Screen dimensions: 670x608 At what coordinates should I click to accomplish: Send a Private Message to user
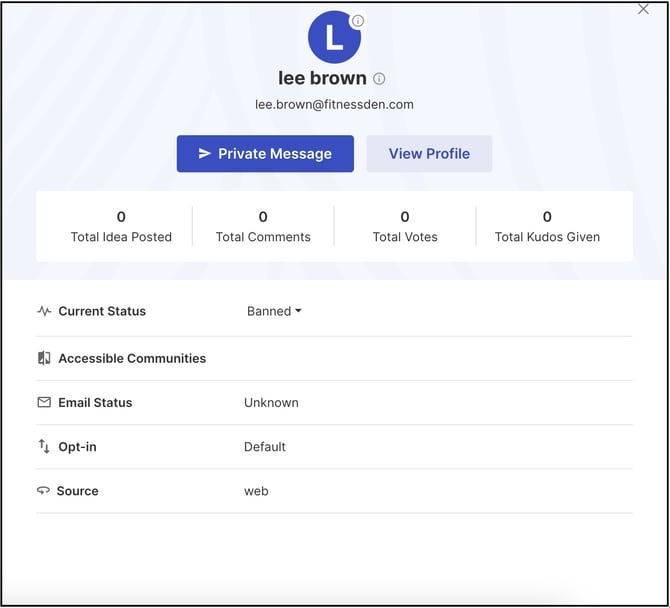pos(265,154)
